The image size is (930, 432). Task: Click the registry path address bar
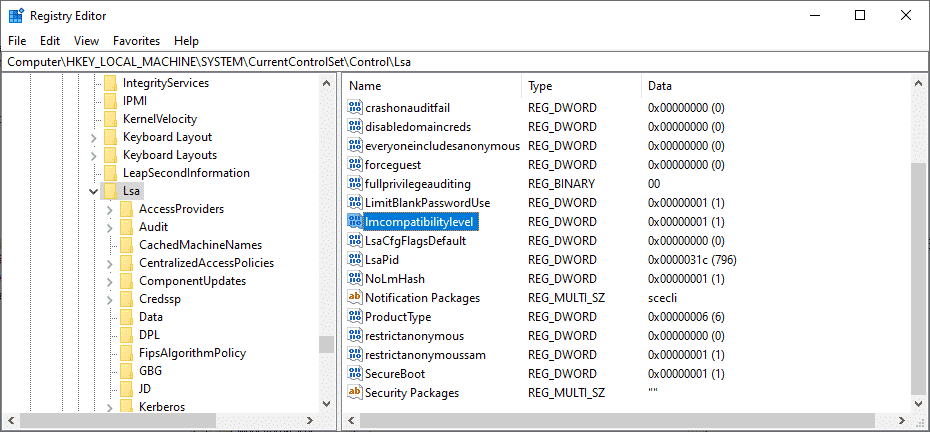(x=465, y=61)
